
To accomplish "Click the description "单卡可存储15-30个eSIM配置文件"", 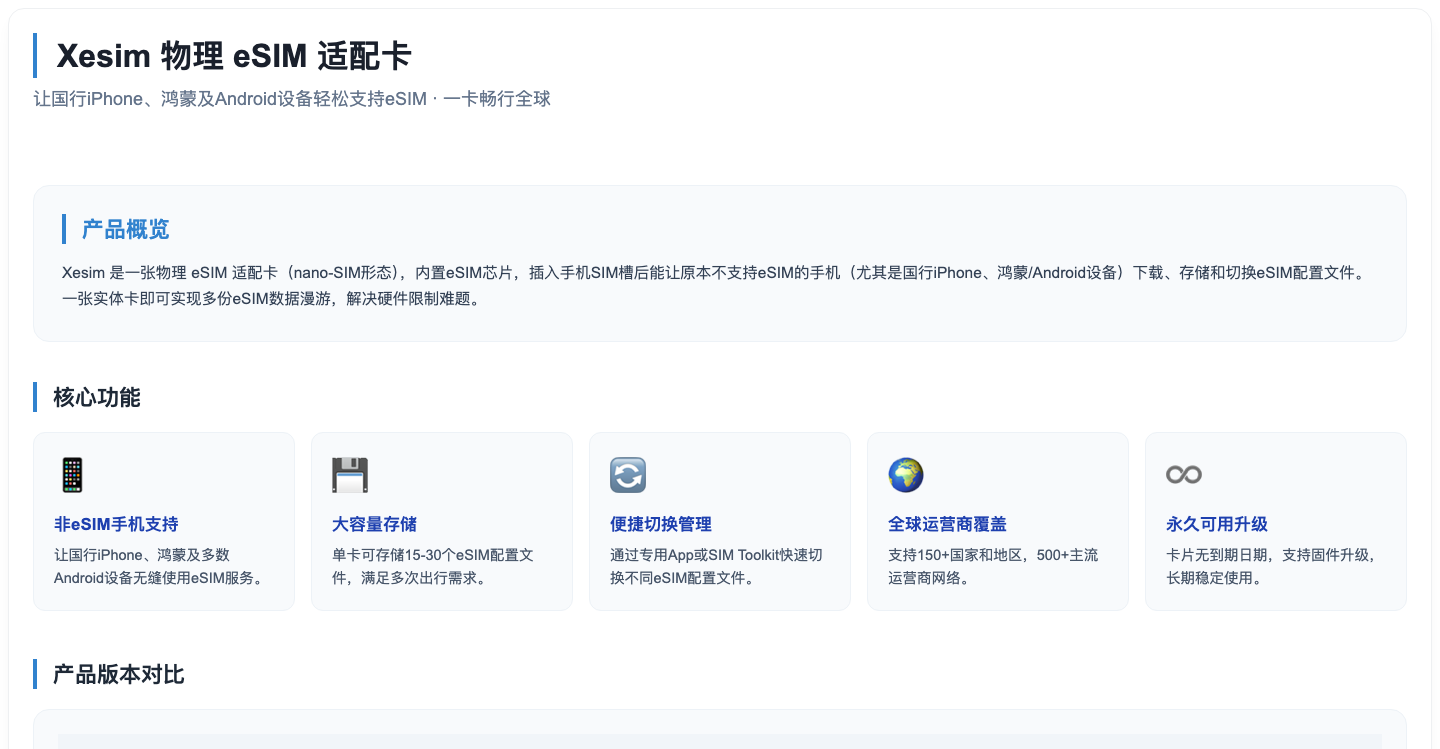I will tap(433, 566).
